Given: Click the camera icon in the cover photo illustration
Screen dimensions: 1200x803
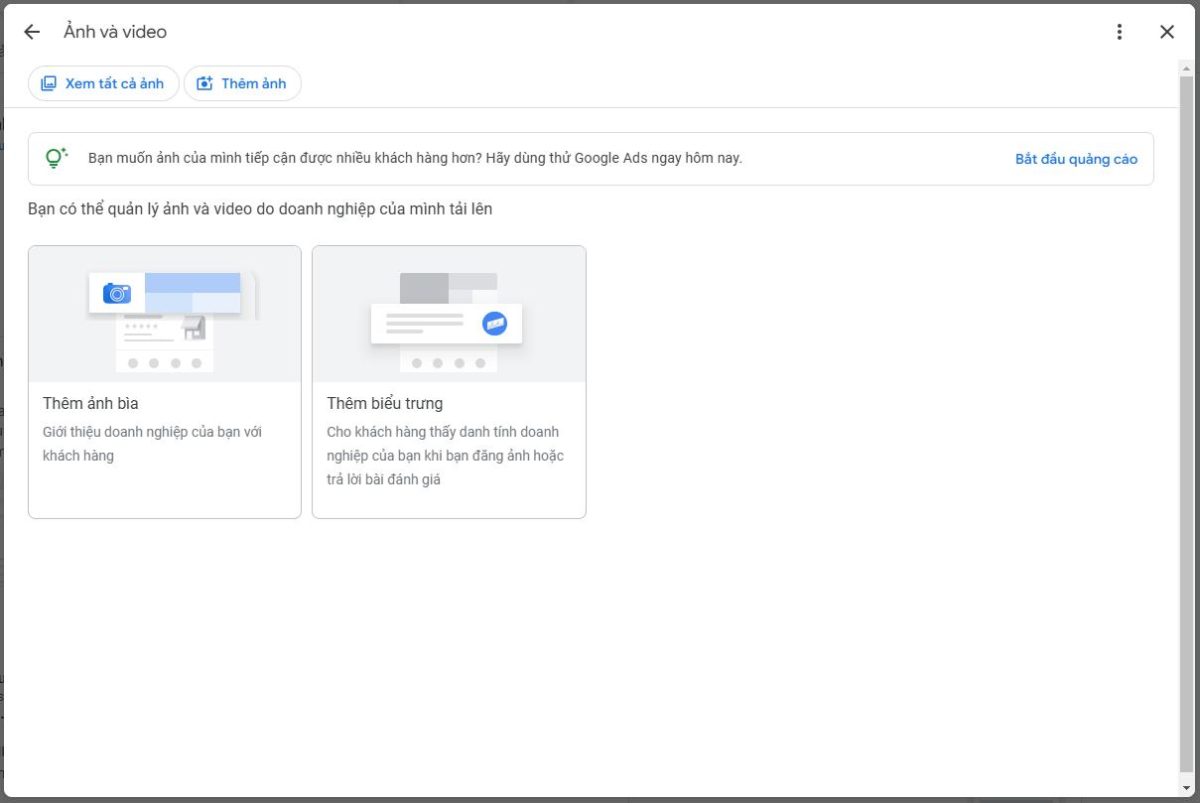Looking at the screenshot, I should point(116,292).
